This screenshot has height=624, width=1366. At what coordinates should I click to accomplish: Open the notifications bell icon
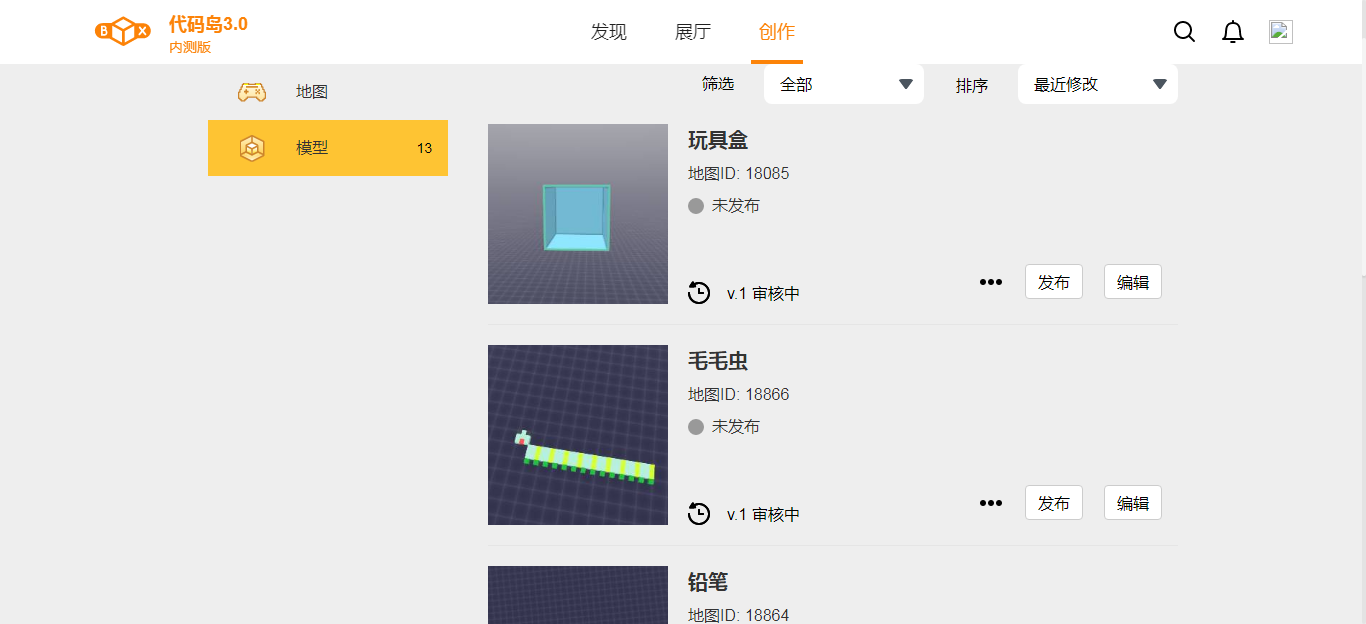1233,32
